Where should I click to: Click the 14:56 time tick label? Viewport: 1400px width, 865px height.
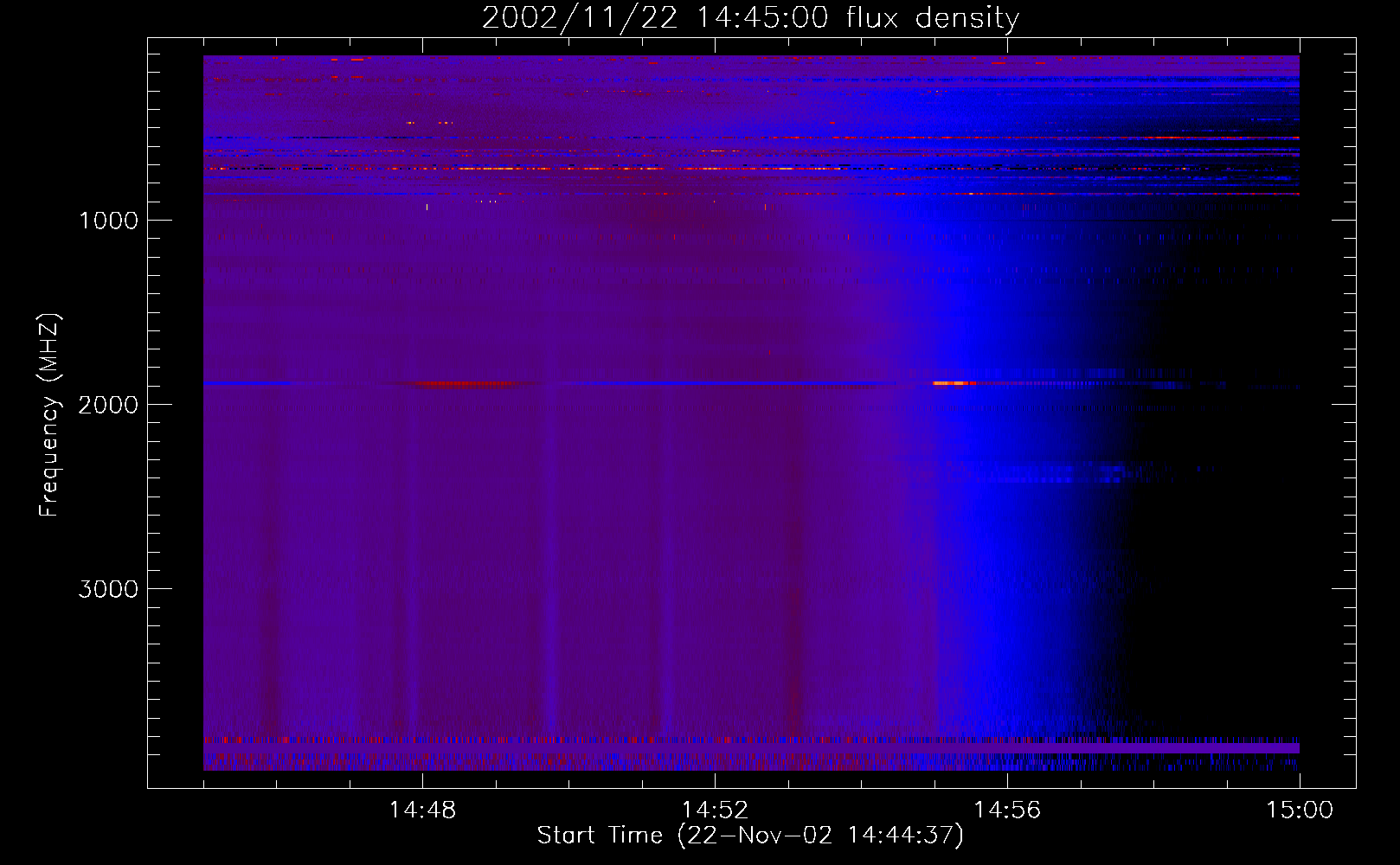tap(1007, 811)
